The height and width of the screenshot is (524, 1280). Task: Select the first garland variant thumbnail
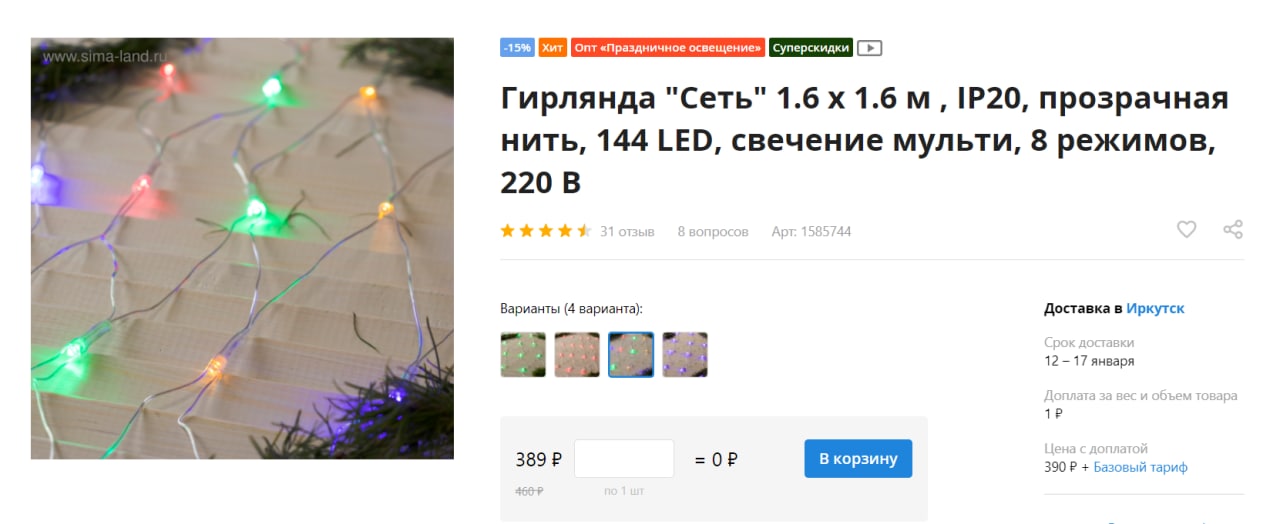[x=523, y=355]
